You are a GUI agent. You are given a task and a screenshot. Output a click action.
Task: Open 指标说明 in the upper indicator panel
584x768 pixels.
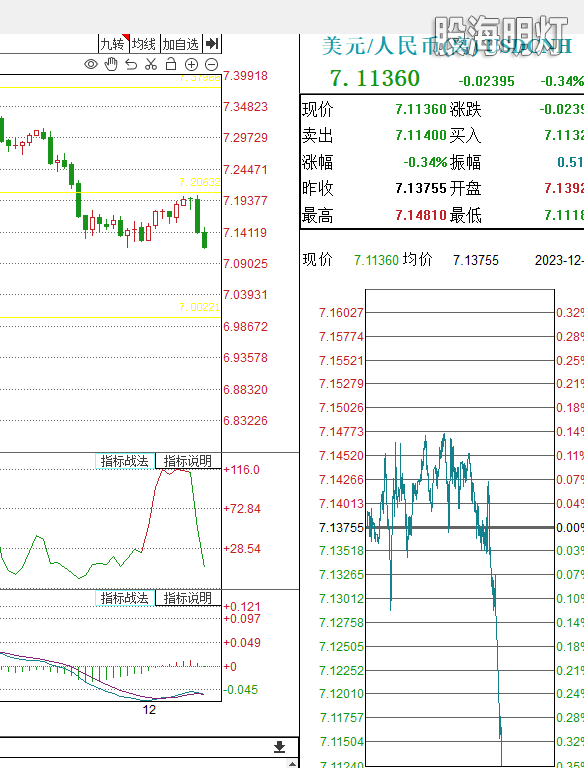(x=188, y=461)
